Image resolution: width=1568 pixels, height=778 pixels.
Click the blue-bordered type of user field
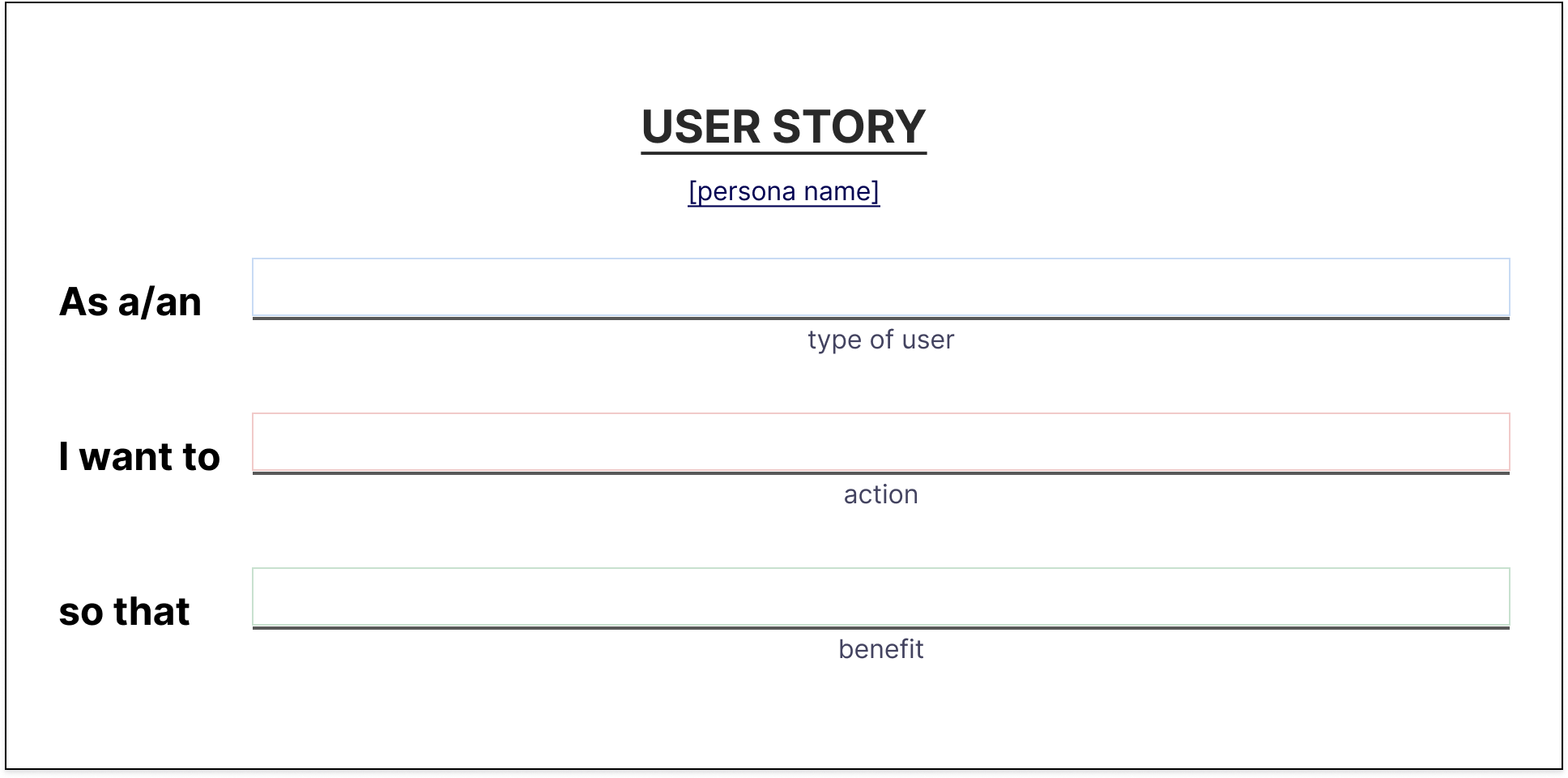(881, 287)
